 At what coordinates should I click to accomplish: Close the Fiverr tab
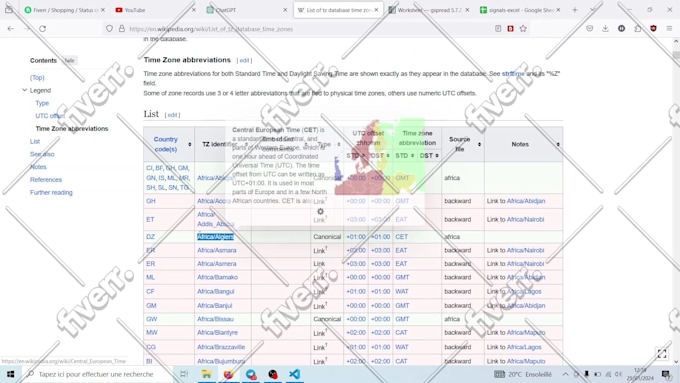click(x=103, y=10)
